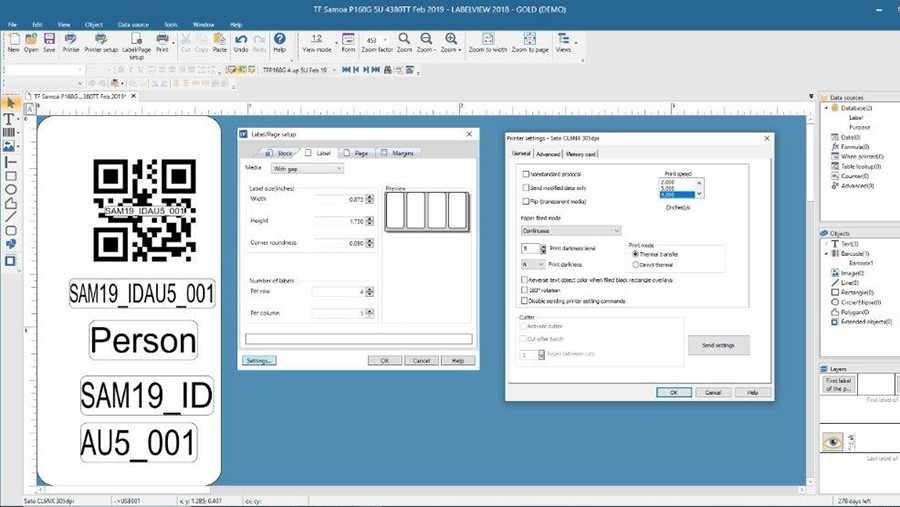The image size is (900, 507).
Task: Click the Label size preview thumbnail
Action: point(427,211)
